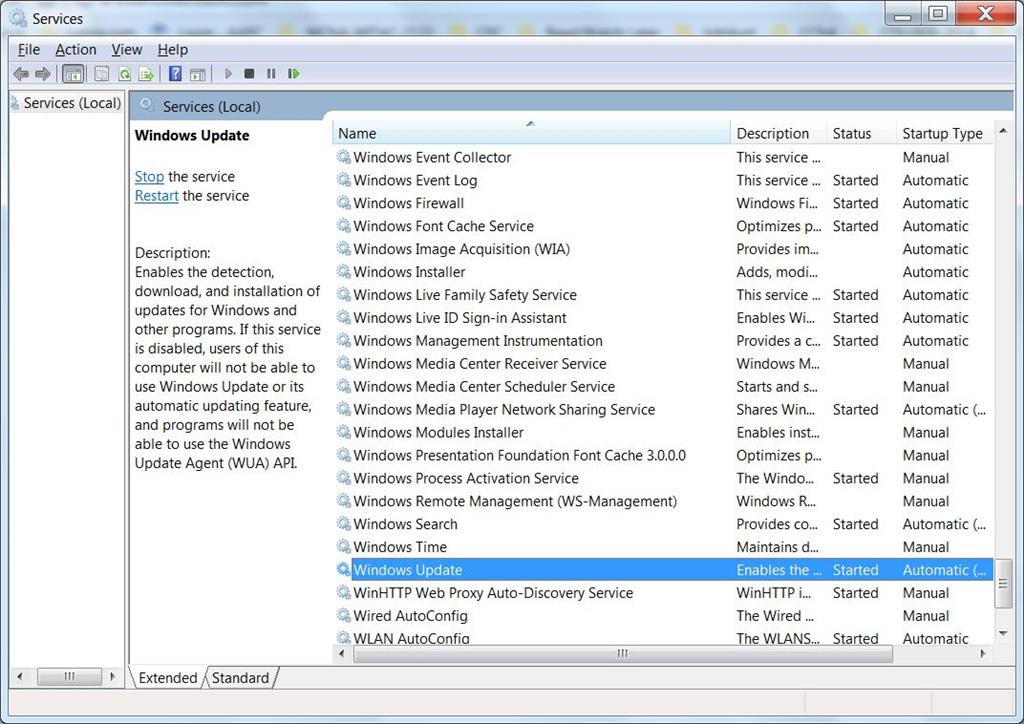
Task: Click gear icon beside Windows Modules Installer
Action: pyautogui.click(x=344, y=432)
